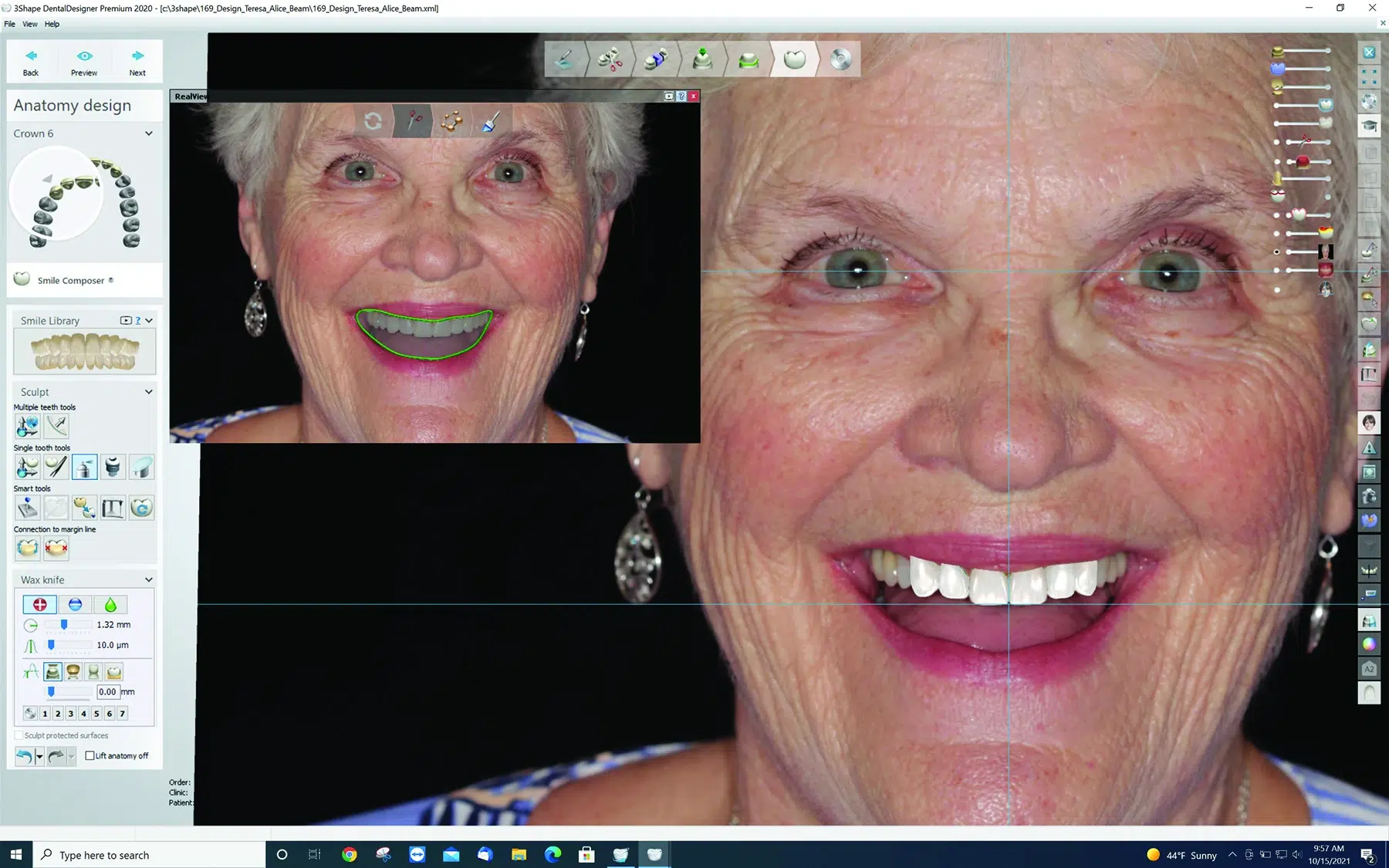Open the Help menu
This screenshot has width=1389, height=868.
coord(52,24)
